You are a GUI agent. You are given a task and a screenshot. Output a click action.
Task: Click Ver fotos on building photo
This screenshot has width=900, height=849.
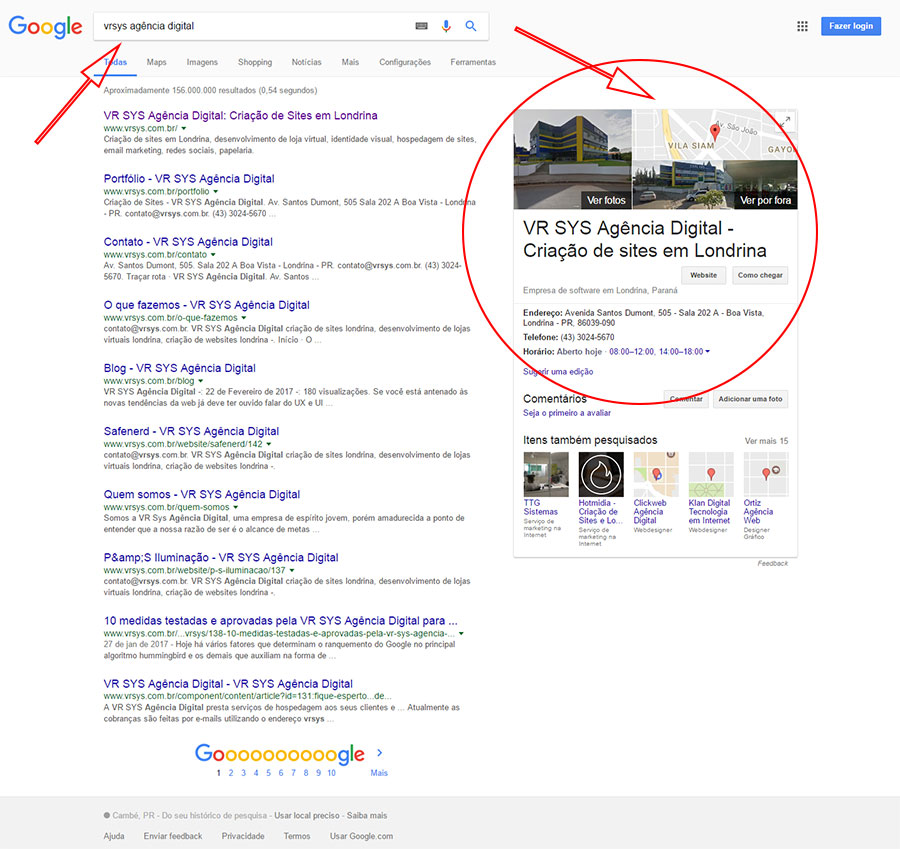click(x=606, y=200)
